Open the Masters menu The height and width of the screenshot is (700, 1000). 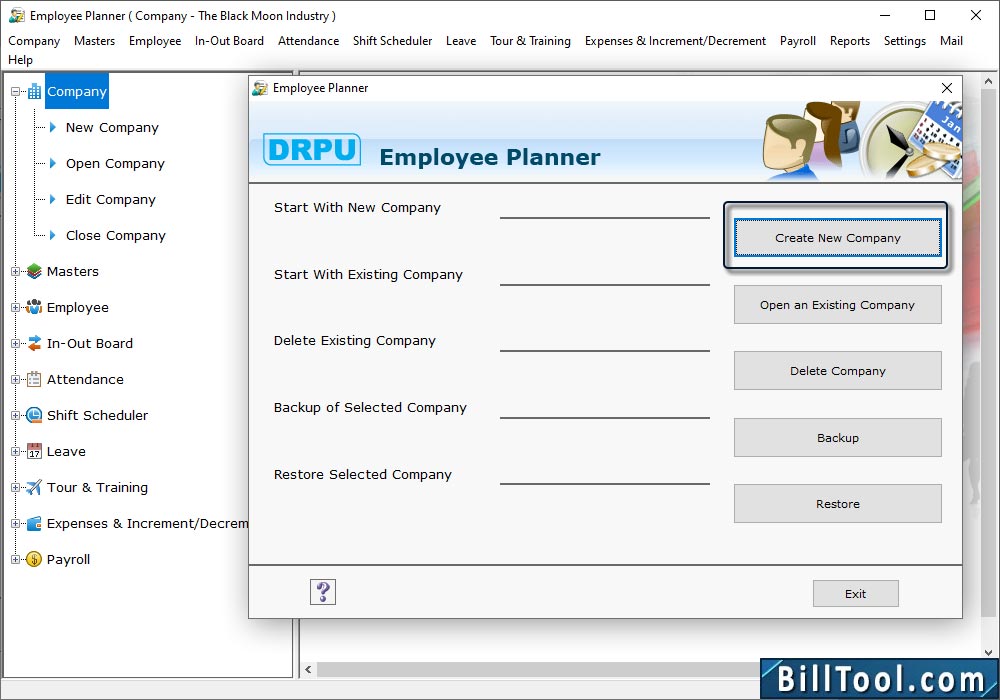click(94, 41)
